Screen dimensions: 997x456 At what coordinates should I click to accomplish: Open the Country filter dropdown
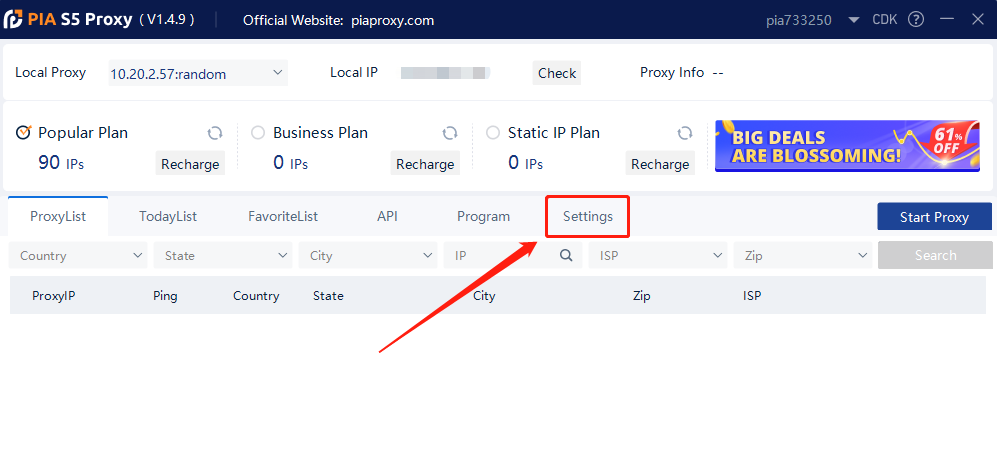pyautogui.click(x=78, y=255)
